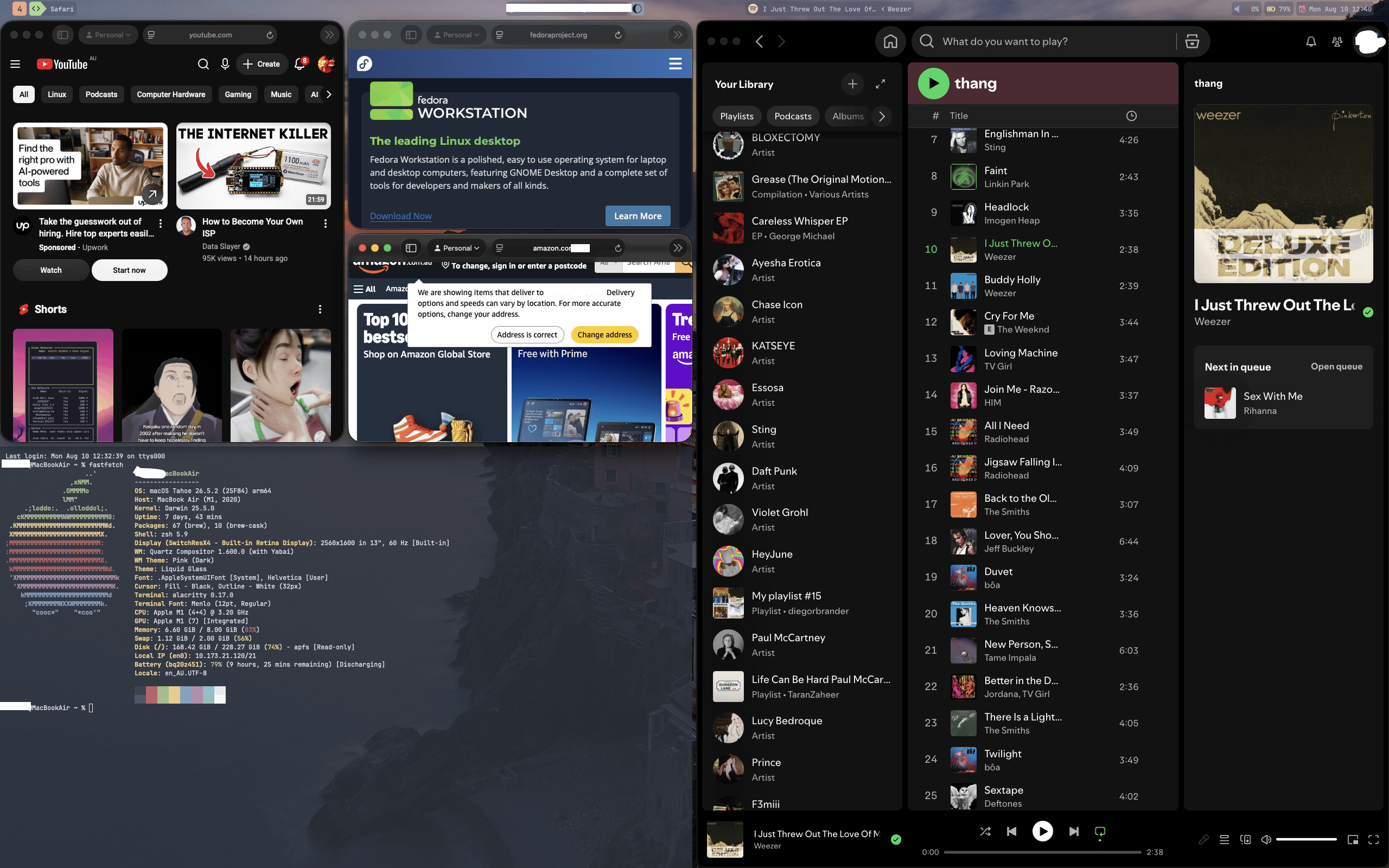The height and width of the screenshot is (868, 1389).
Task: Enter Spotify full screen mode
Action: click(x=1373, y=839)
